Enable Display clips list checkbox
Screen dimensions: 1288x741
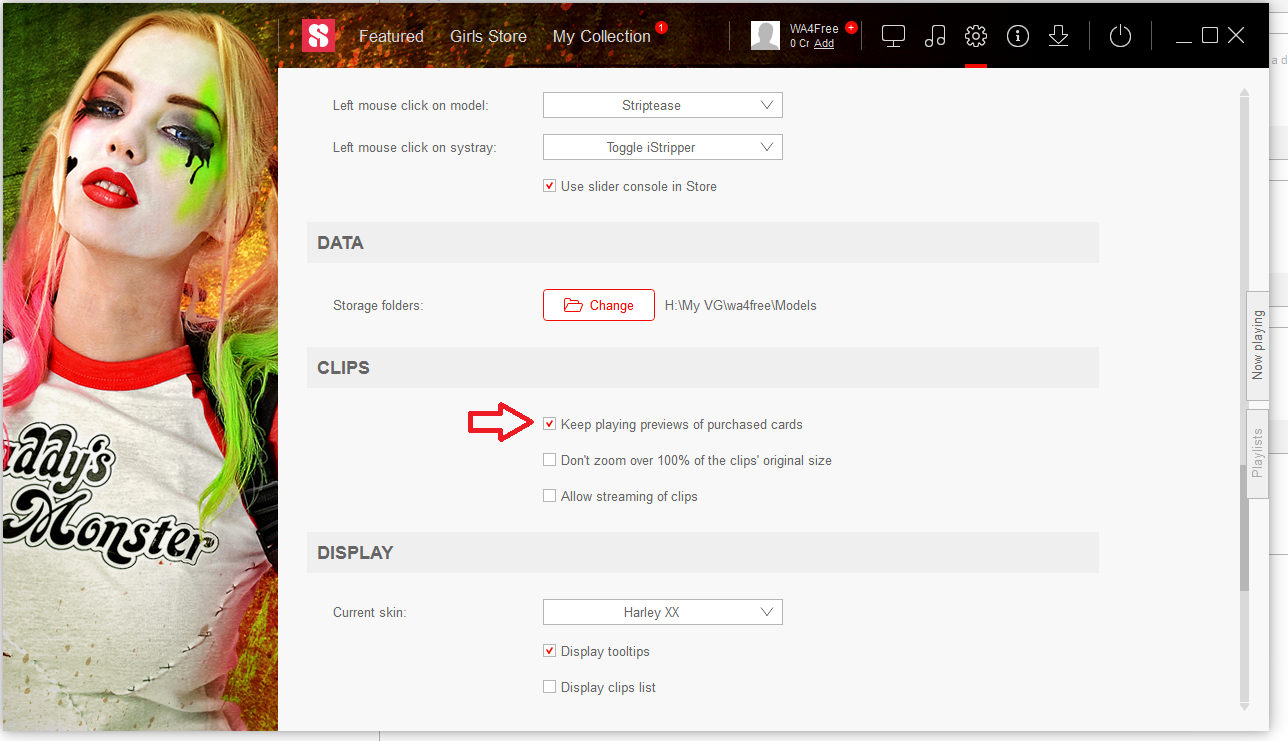(x=549, y=687)
